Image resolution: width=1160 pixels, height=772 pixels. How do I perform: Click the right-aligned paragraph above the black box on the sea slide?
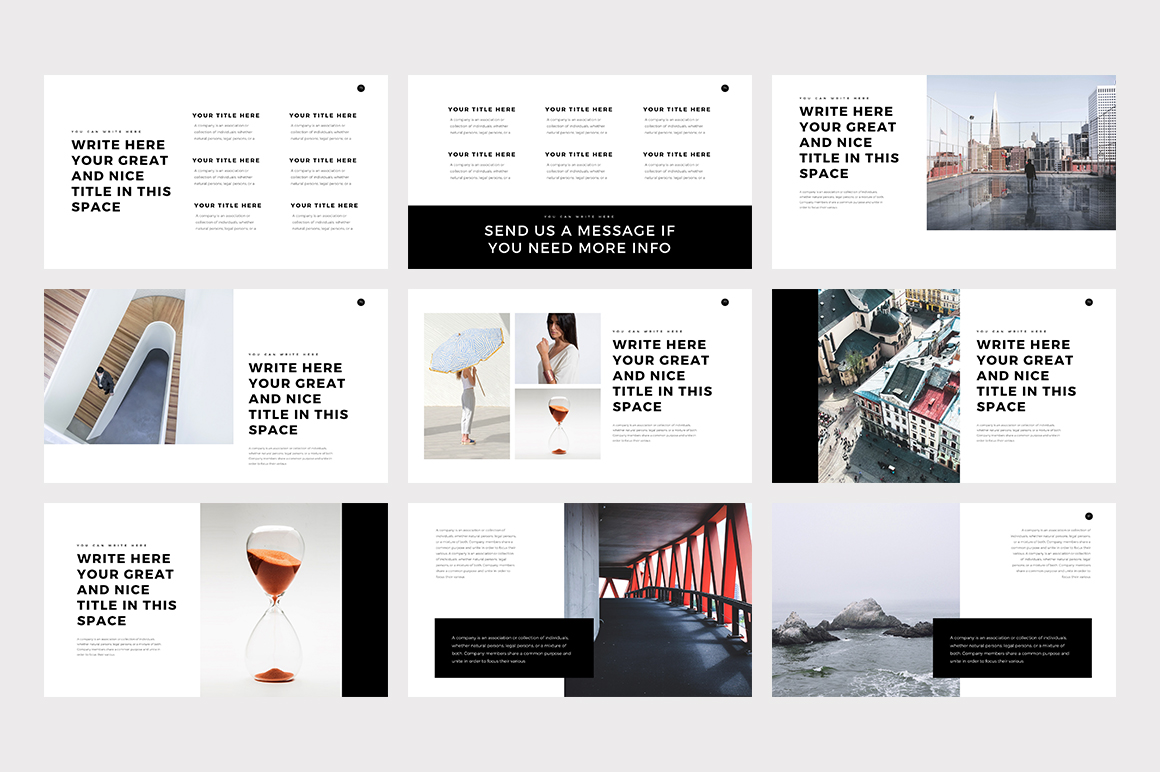pyautogui.click(x=1051, y=553)
